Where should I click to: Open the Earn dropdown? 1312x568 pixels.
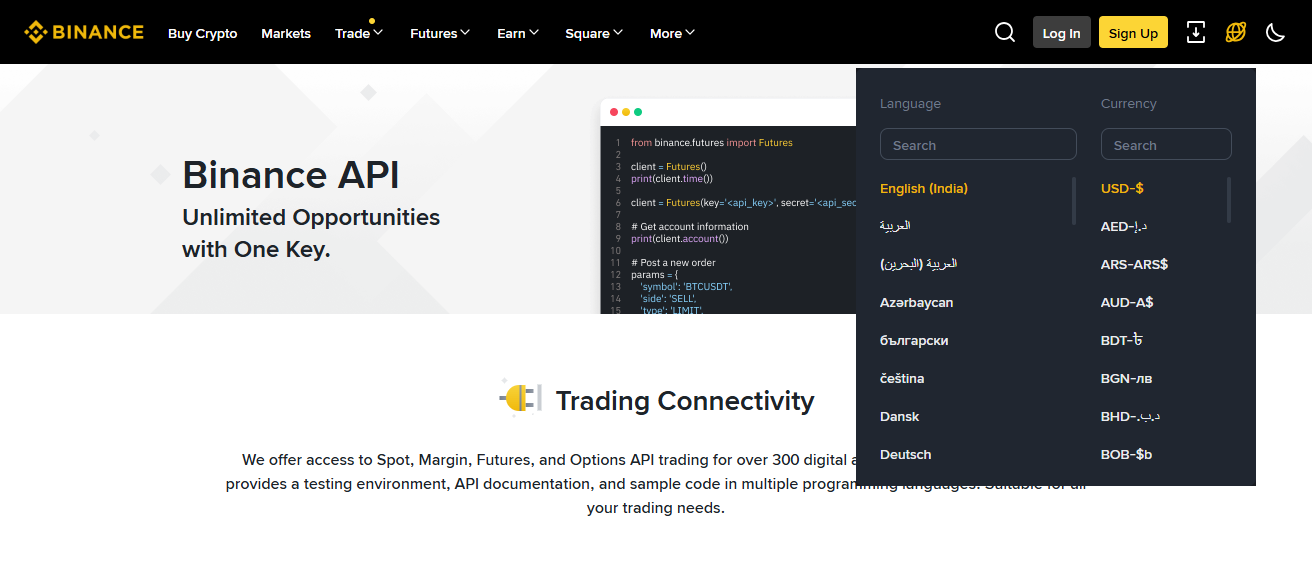pyautogui.click(x=518, y=33)
